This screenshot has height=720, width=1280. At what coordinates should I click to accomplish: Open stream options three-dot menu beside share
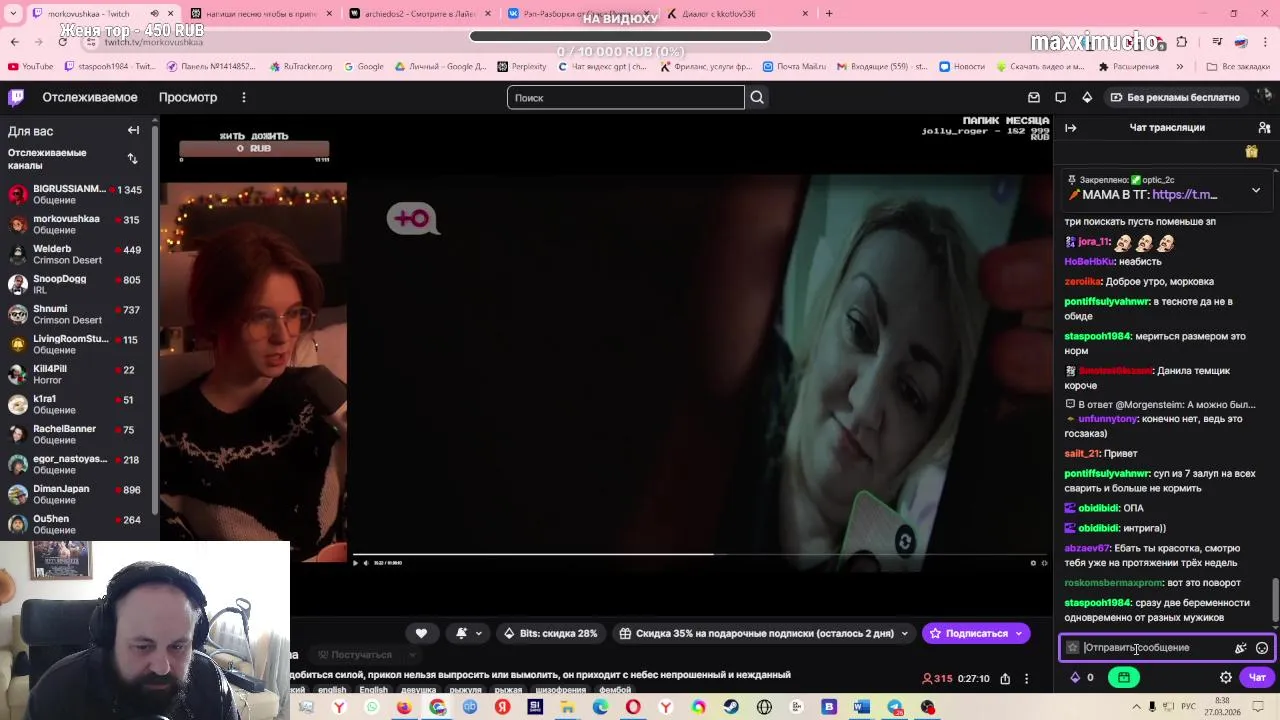click(1026, 678)
